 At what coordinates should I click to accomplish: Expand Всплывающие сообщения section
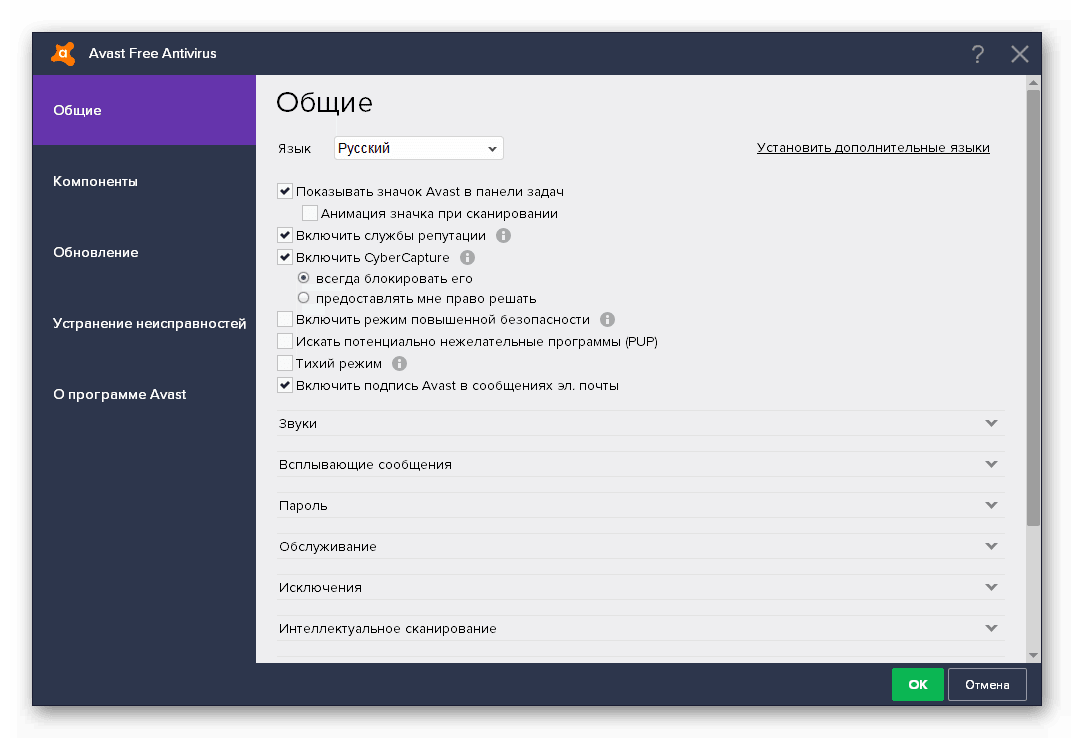pos(640,465)
